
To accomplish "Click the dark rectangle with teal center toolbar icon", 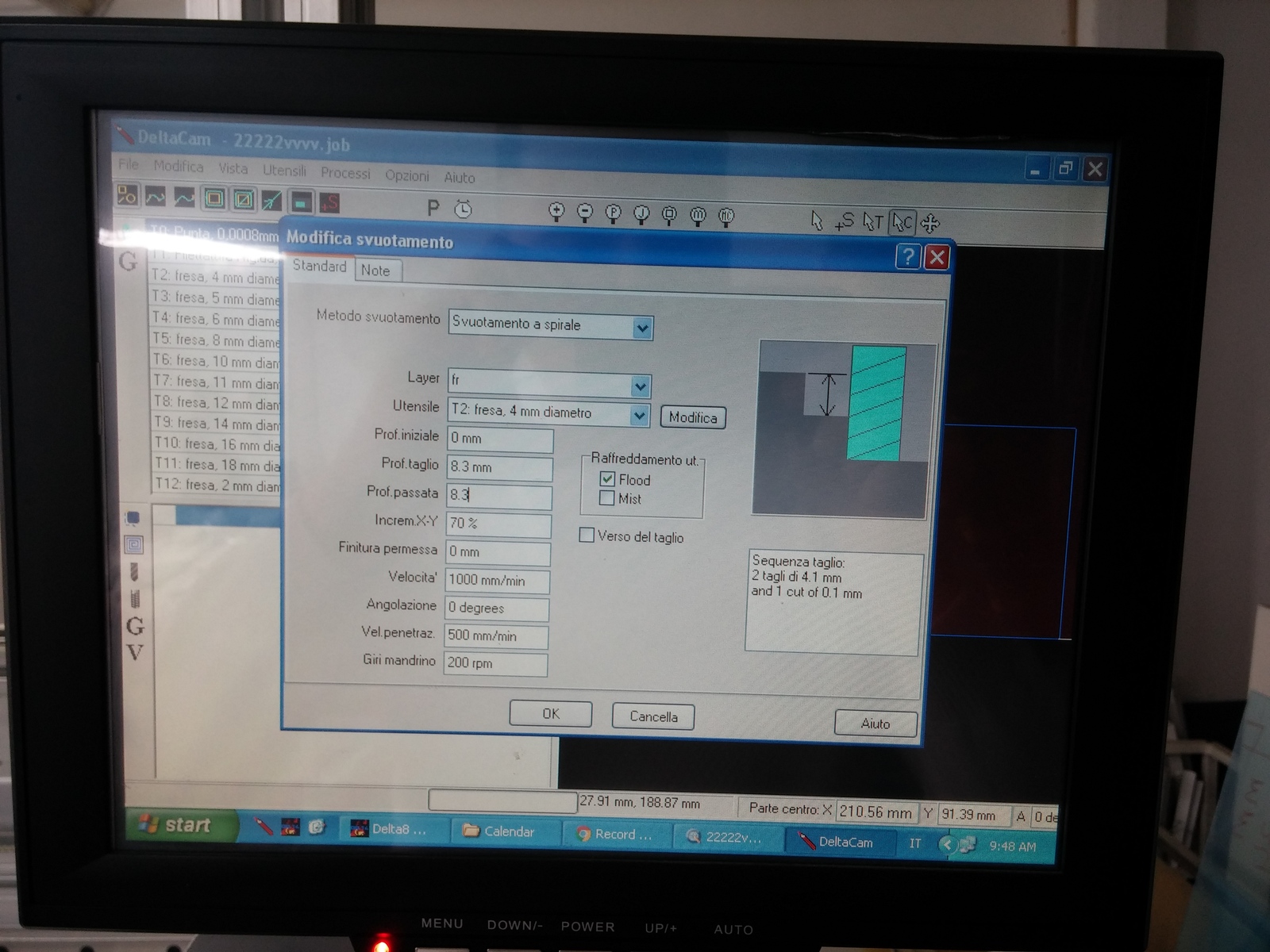I will click(301, 202).
